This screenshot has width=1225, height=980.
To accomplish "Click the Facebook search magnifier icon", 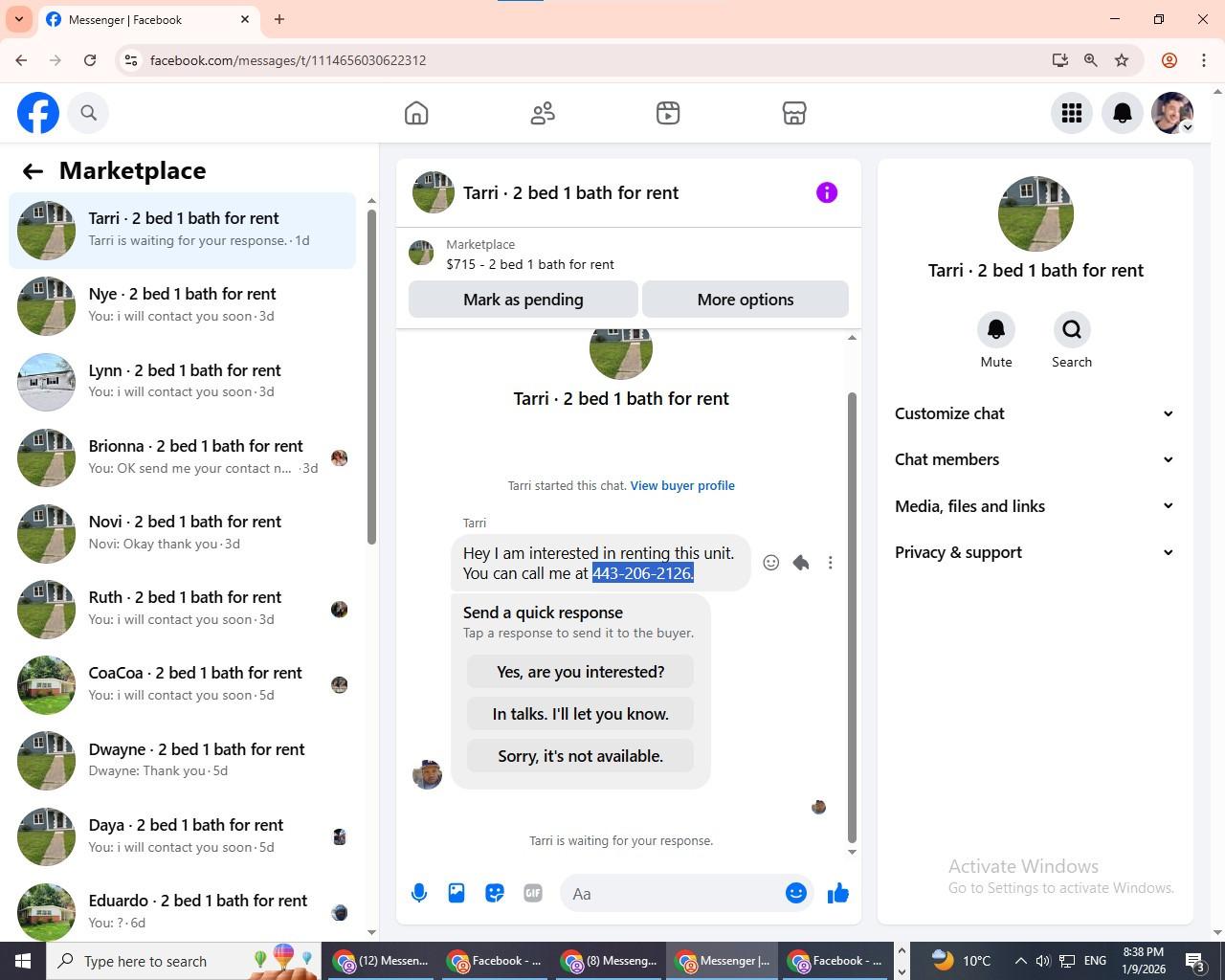I will tap(88, 113).
